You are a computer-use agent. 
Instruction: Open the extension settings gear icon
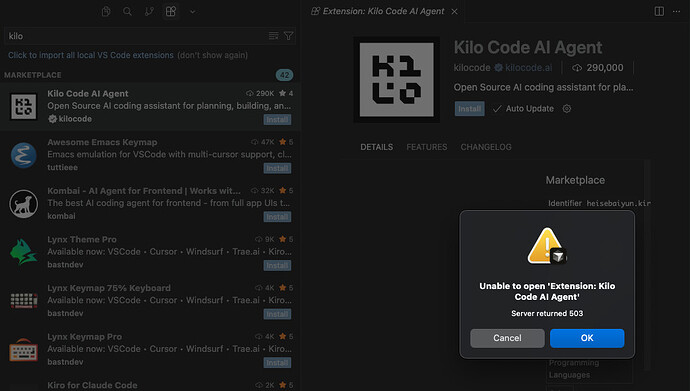567,109
